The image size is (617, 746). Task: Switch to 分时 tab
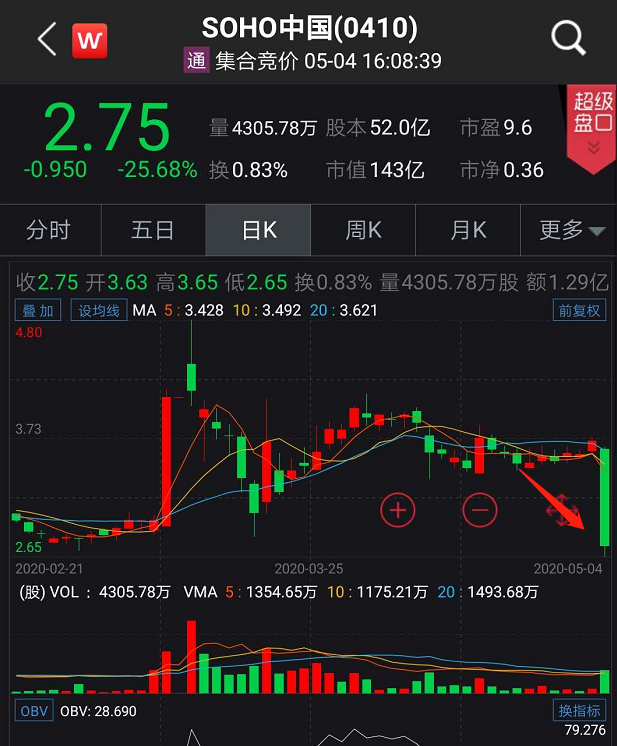(x=48, y=230)
